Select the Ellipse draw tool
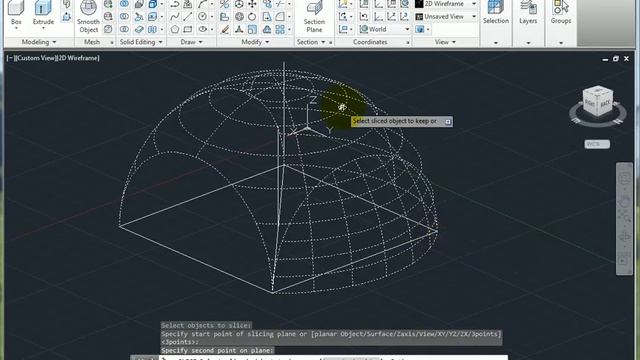The width and height of the screenshot is (640, 360). pyautogui.click(x=202, y=29)
